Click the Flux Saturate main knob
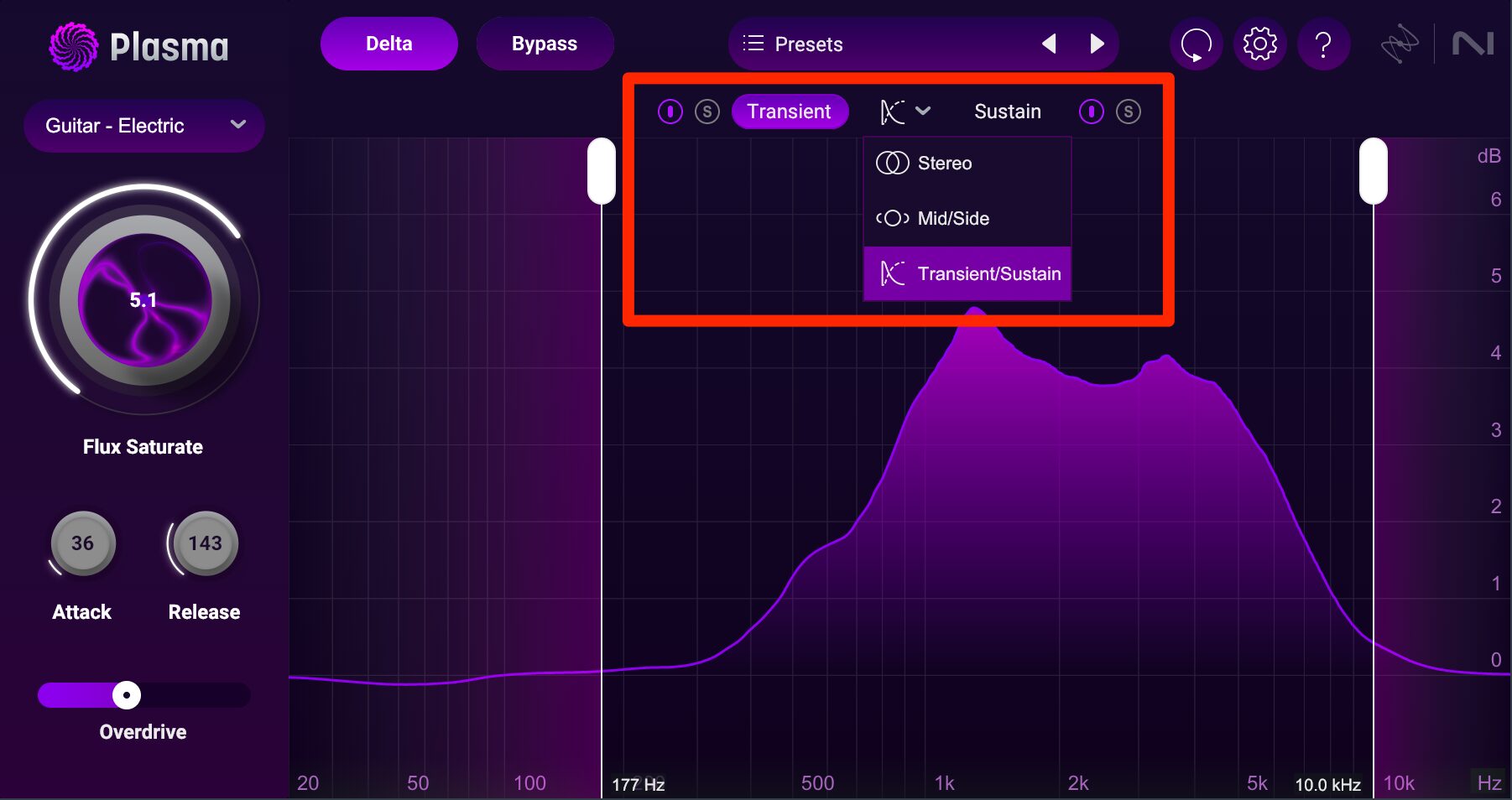Image resolution: width=1512 pixels, height=800 pixels. (x=144, y=300)
